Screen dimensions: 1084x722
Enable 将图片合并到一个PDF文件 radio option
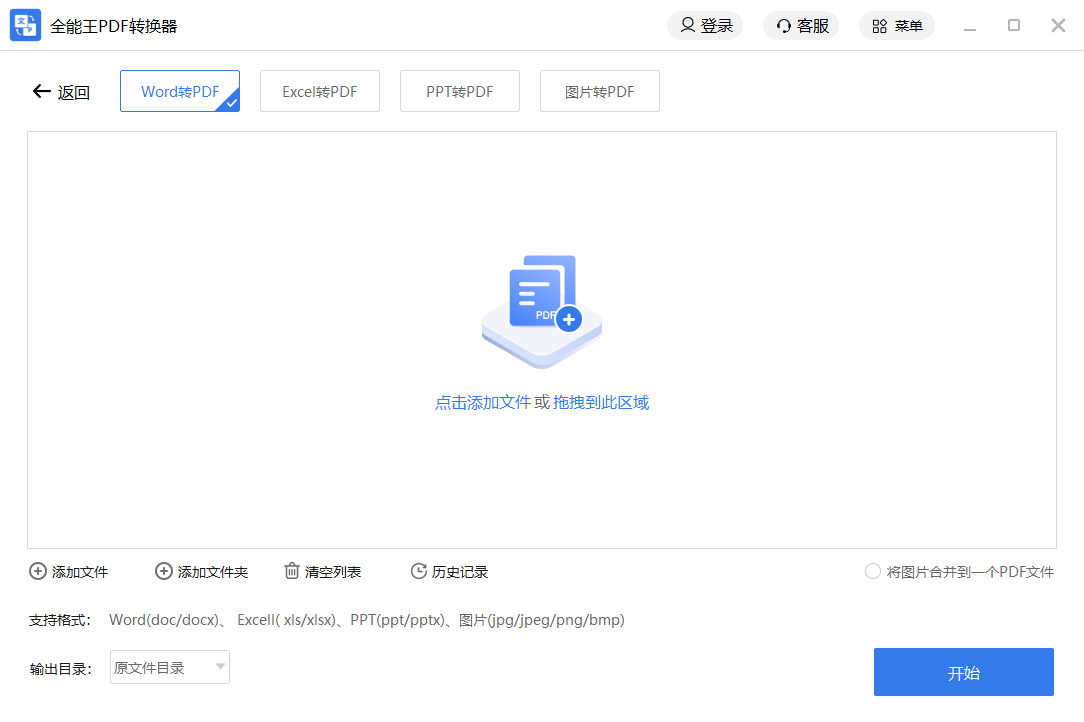[873, 571]
